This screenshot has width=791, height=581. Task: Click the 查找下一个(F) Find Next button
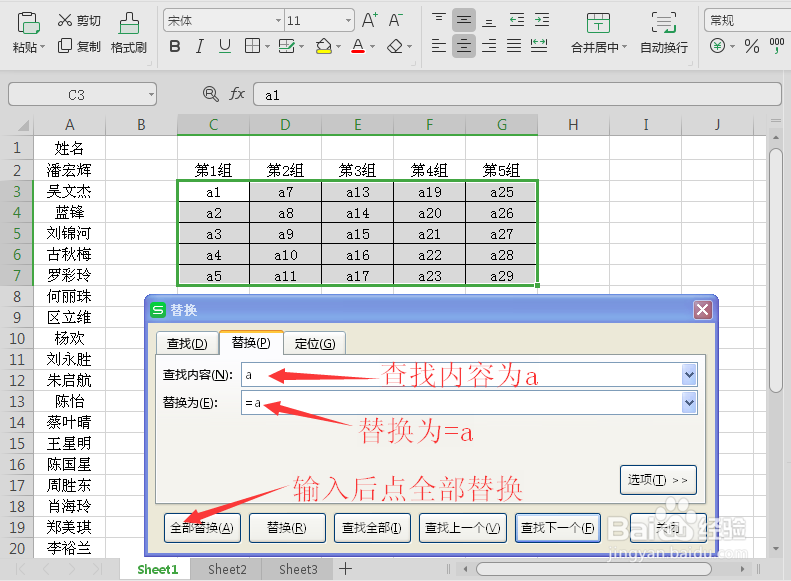point(558,528)
